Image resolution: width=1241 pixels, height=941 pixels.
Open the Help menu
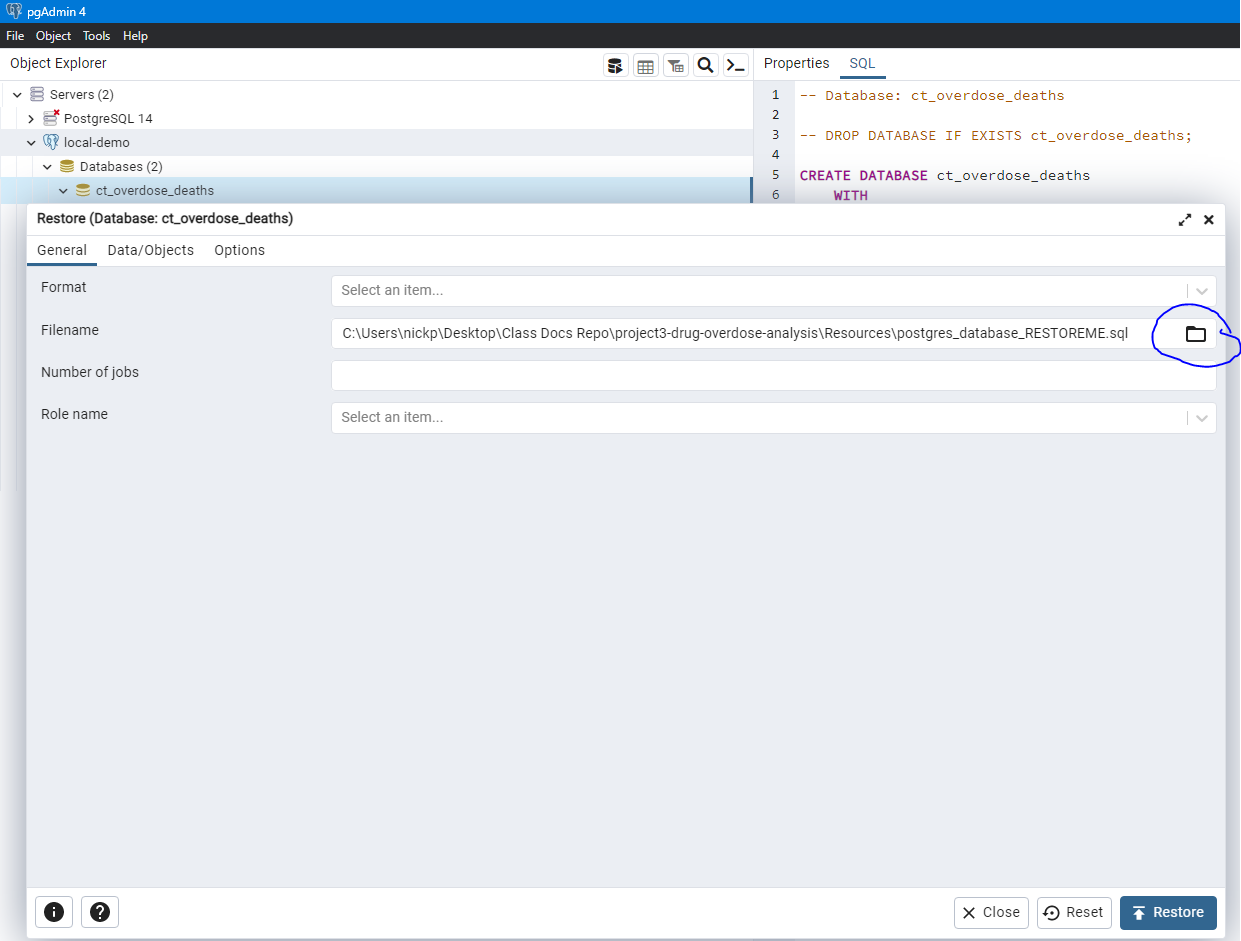pos(136,36)
